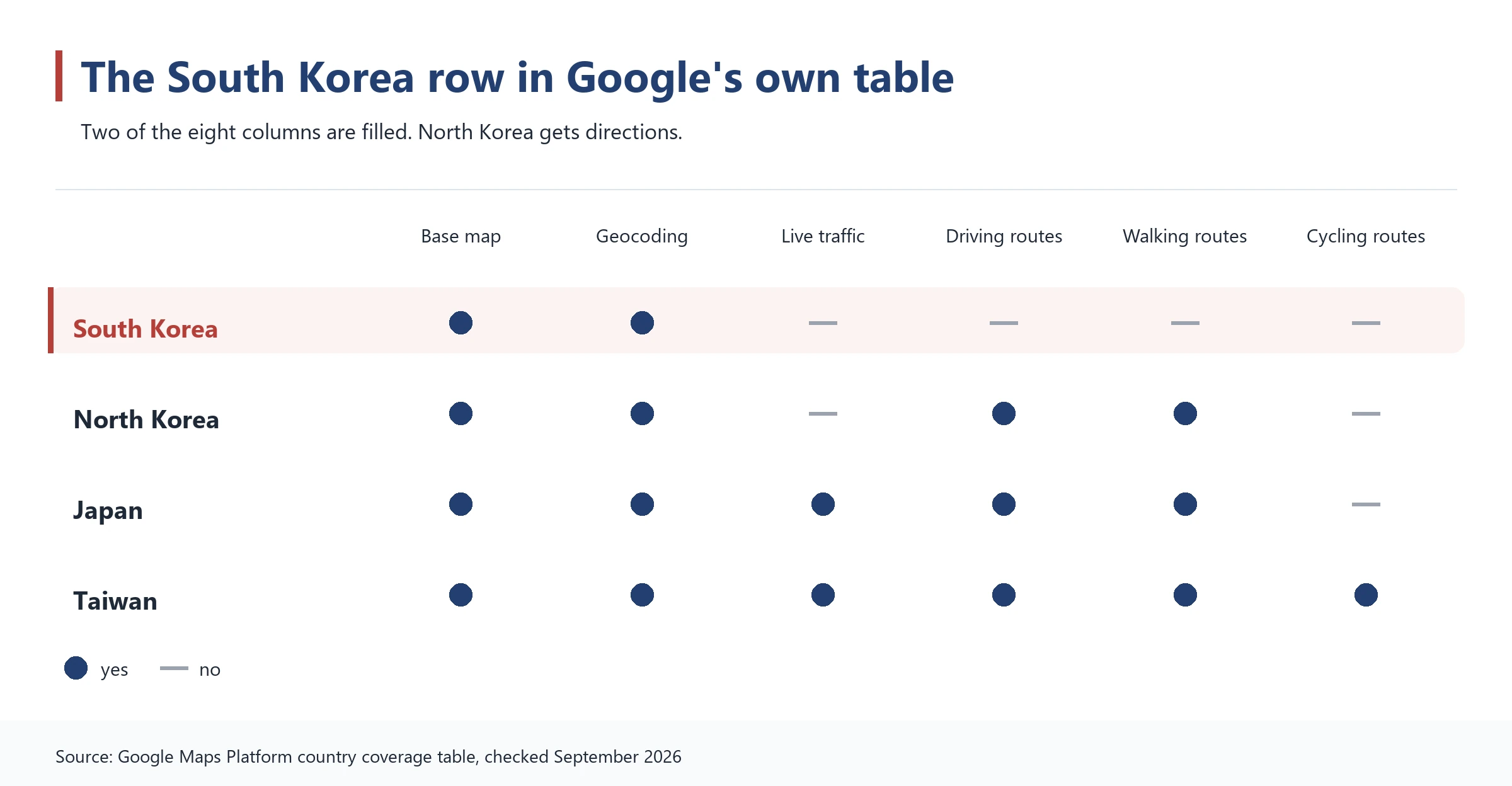This screenshot has width=1512, height=786.
Task: Click the source note about Google Maps Platform
Action: point(369,756)
